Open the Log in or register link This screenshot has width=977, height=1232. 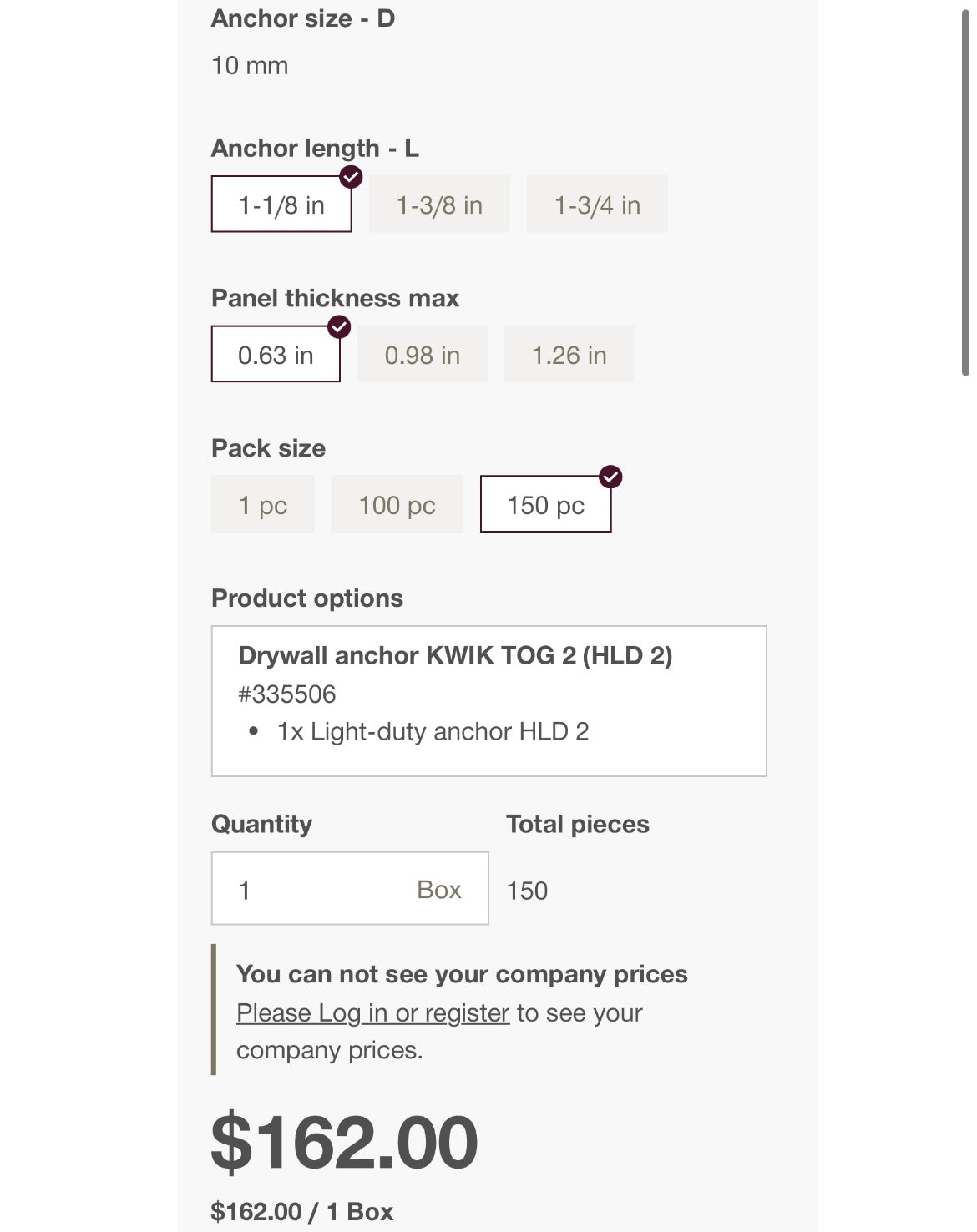pyautogui.click(x=372, y=1012)
